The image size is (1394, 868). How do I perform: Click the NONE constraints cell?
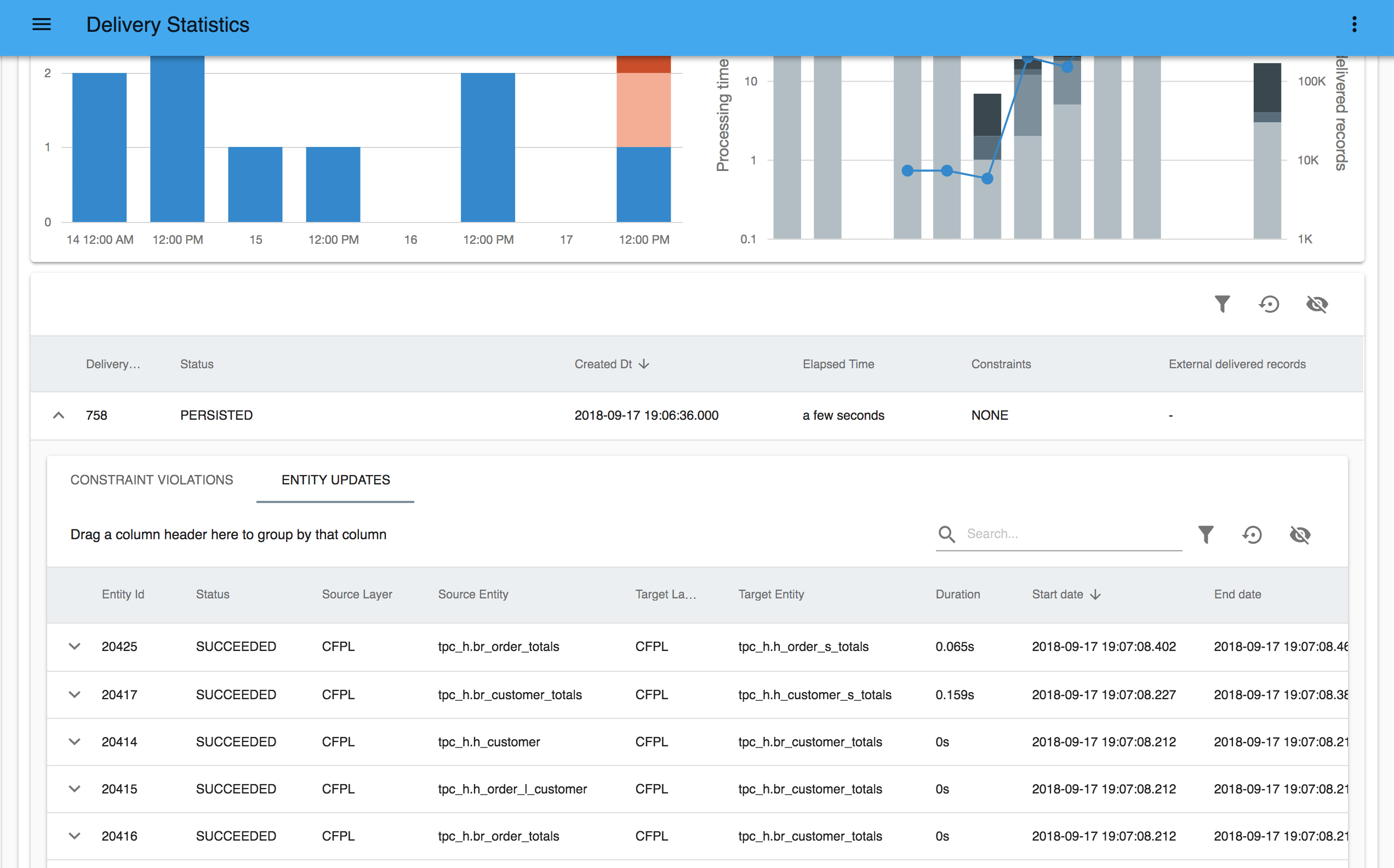click(990, 415)
